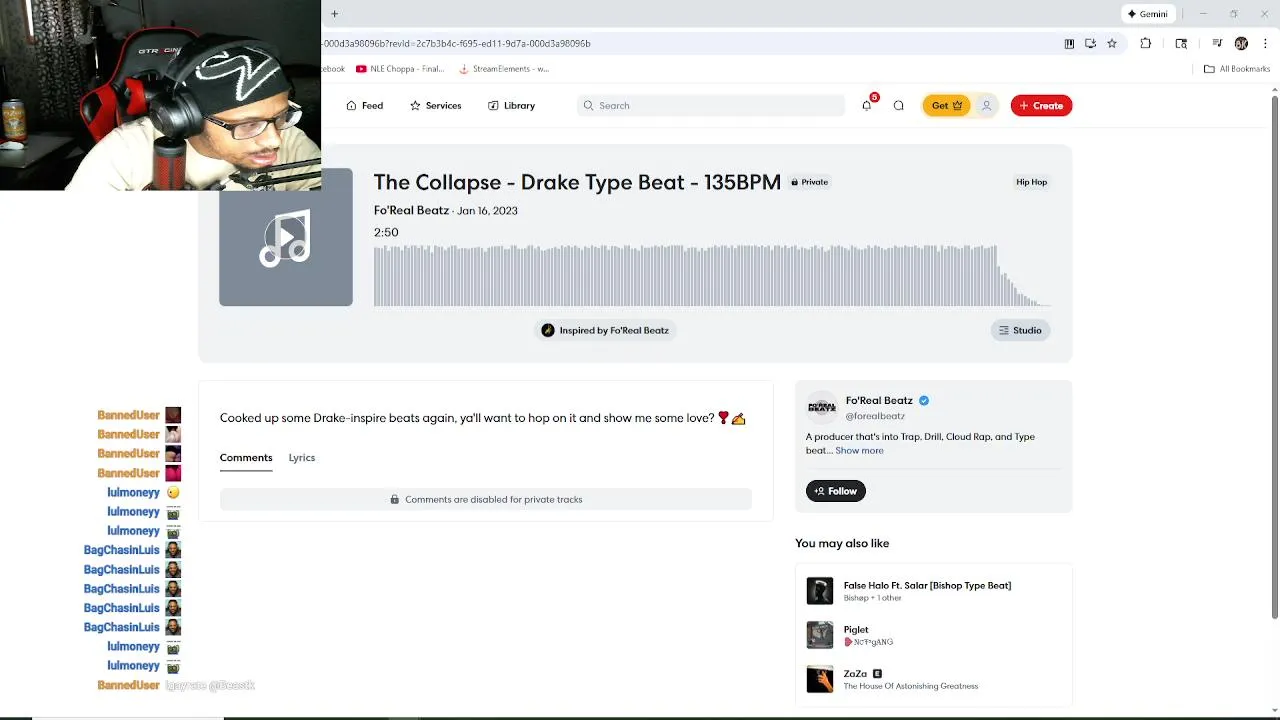Image resolution: width=1280 pixels, height=720 pixels.
Task: Open the StreamElements bookmark
Action: click(x=504, y=69)
